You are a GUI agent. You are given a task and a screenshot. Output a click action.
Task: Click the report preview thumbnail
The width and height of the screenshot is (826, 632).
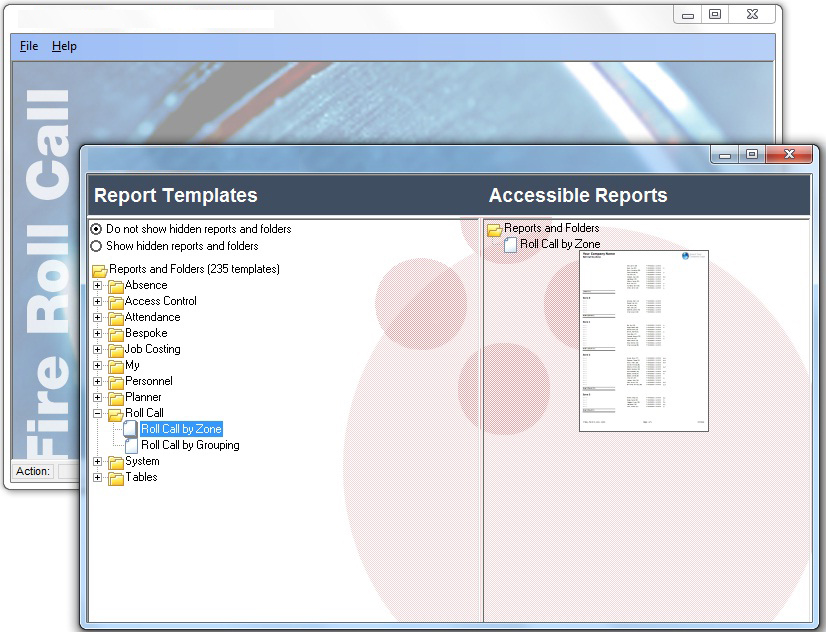pos(643,340)
